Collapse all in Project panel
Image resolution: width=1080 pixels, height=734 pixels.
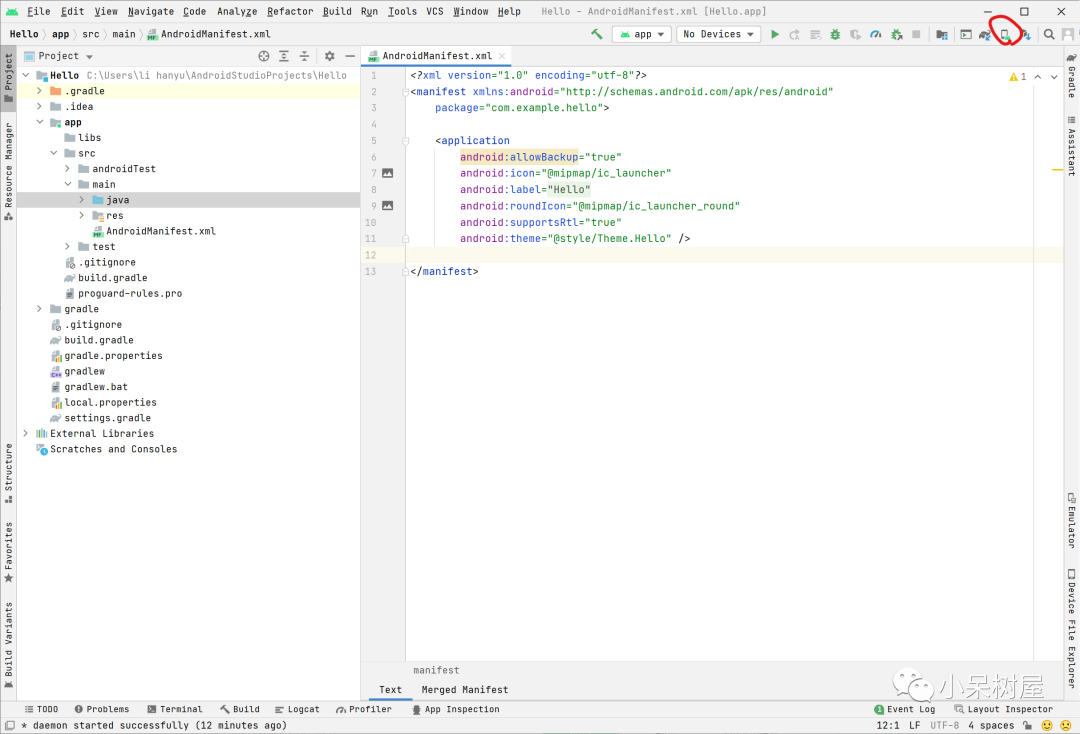[x=304, y=56]
